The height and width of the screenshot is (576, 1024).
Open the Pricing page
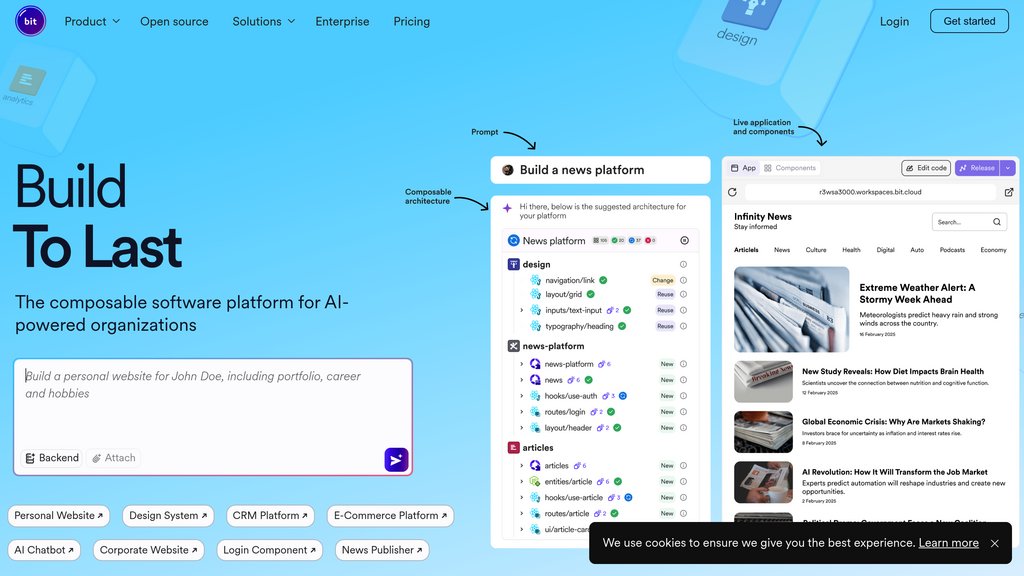click(x=411, y=22)
